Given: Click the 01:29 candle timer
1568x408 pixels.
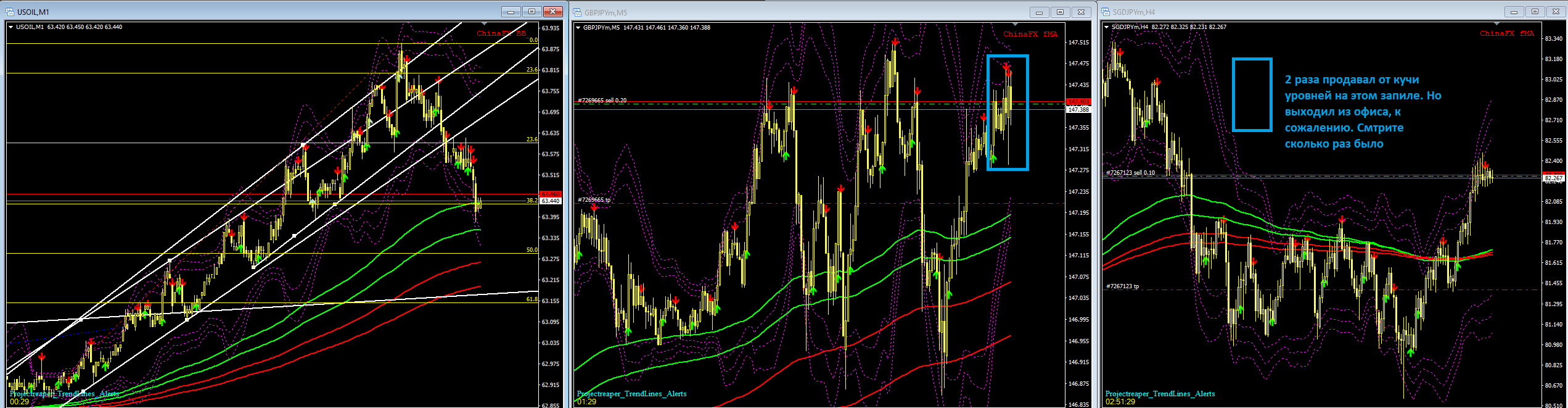Looking at the screenshot, I should point(586,402).
